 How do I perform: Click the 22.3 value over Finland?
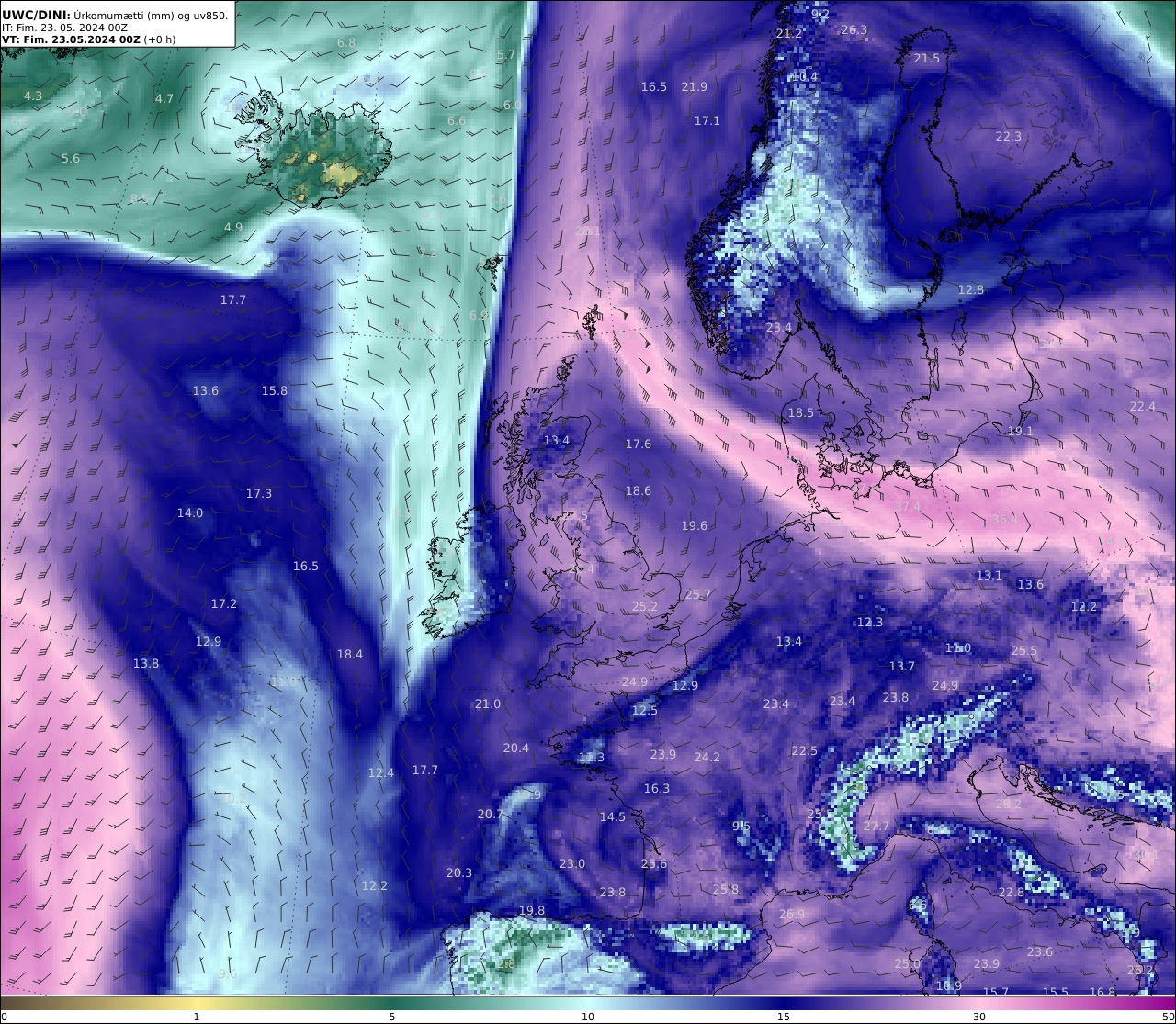1009,136
